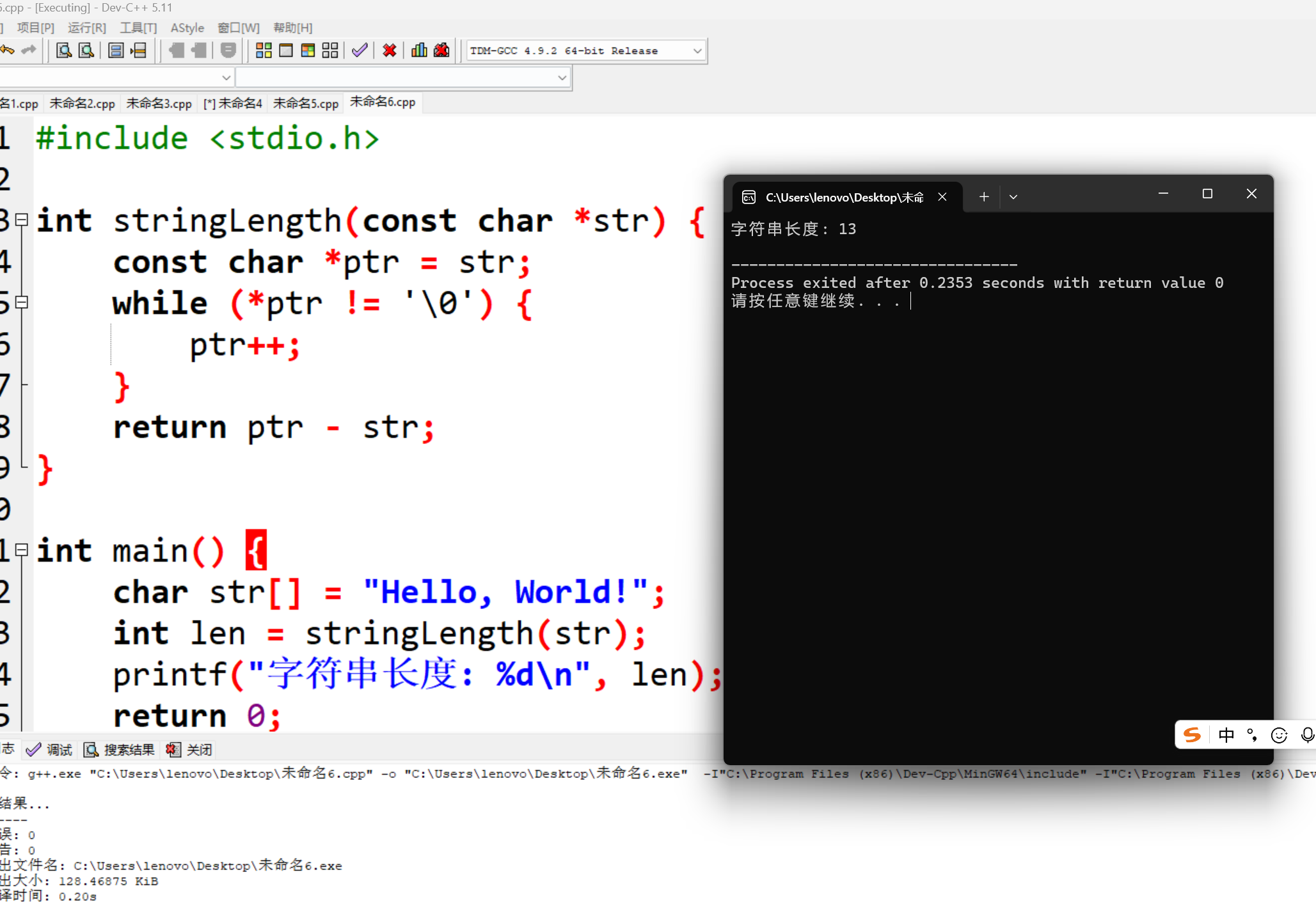Collapse the while loop fold marker
The width and height of the screenshot is (1316, 920).
(x=22, y=303)
